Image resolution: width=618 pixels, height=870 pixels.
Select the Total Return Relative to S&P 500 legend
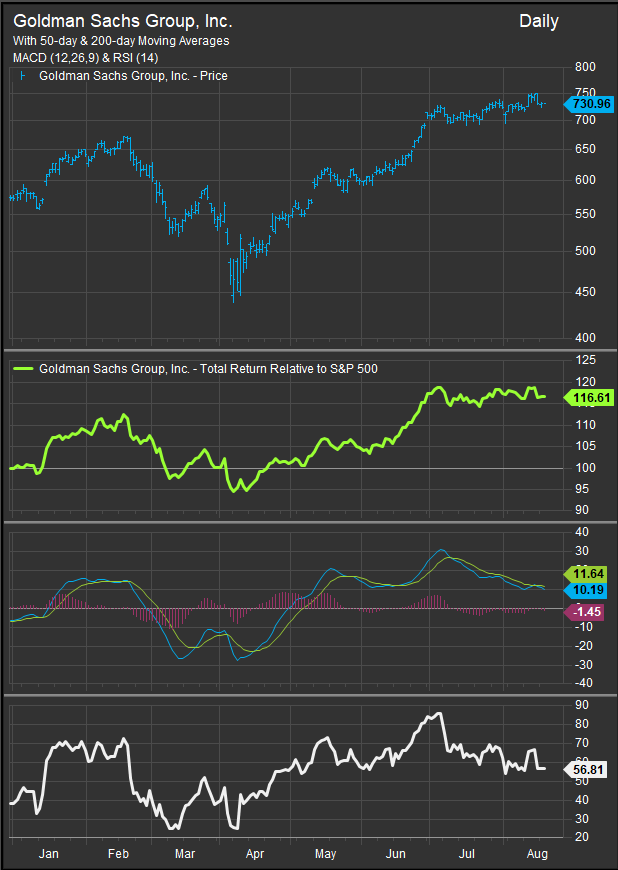pos(208,369)
